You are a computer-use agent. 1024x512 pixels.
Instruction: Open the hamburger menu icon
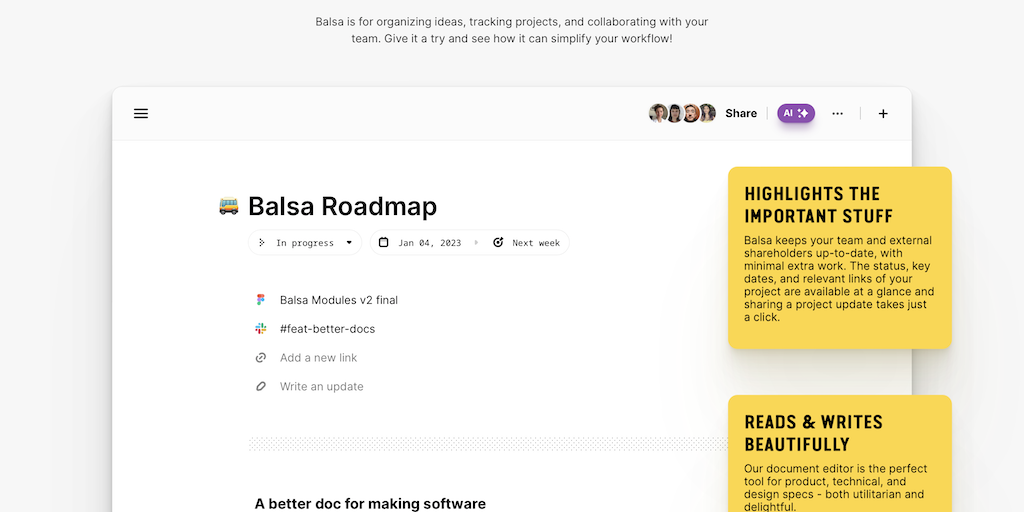141,114
